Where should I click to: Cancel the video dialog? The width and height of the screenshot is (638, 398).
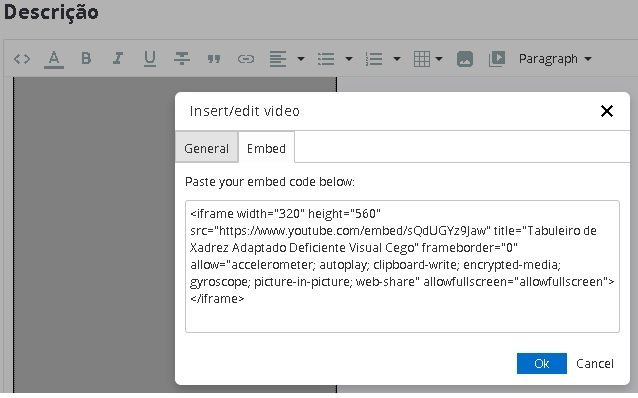pyautogui.click(x=594, y=363)
